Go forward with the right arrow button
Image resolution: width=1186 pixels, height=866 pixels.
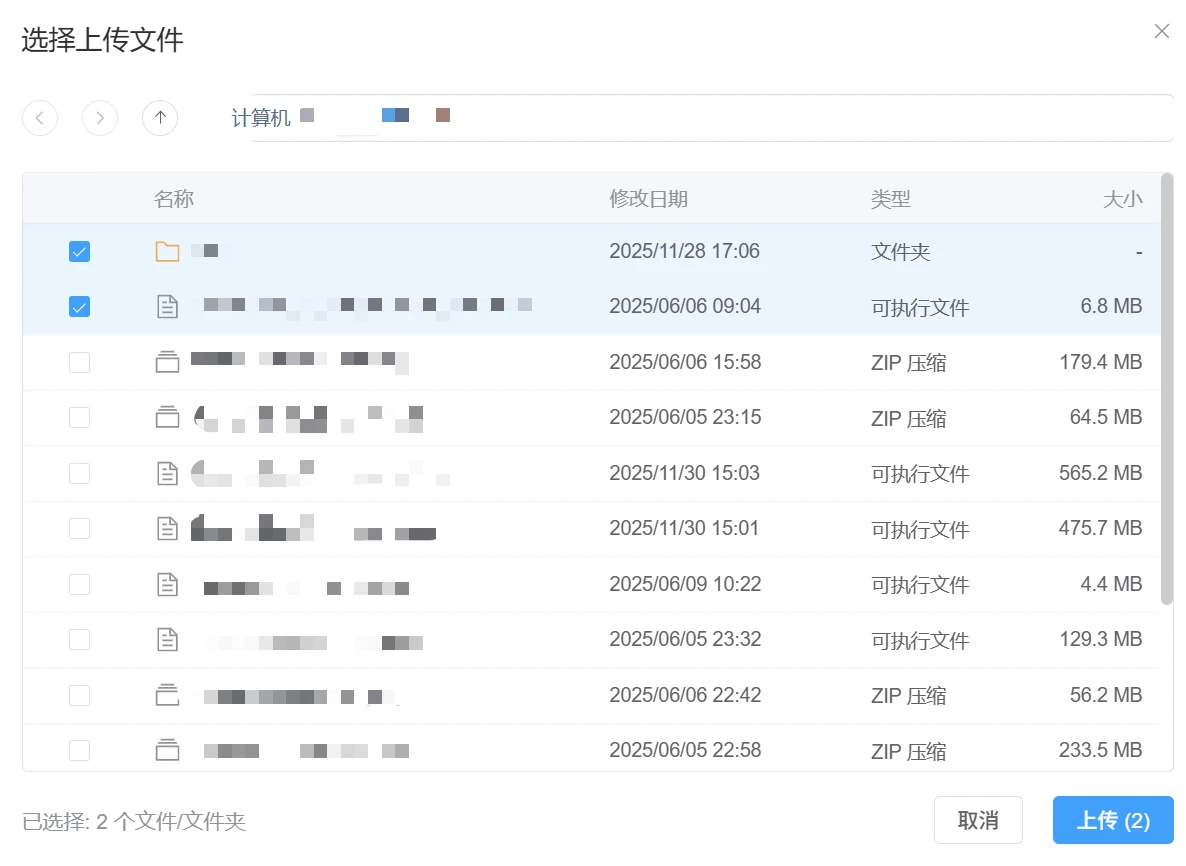[100, 118]
